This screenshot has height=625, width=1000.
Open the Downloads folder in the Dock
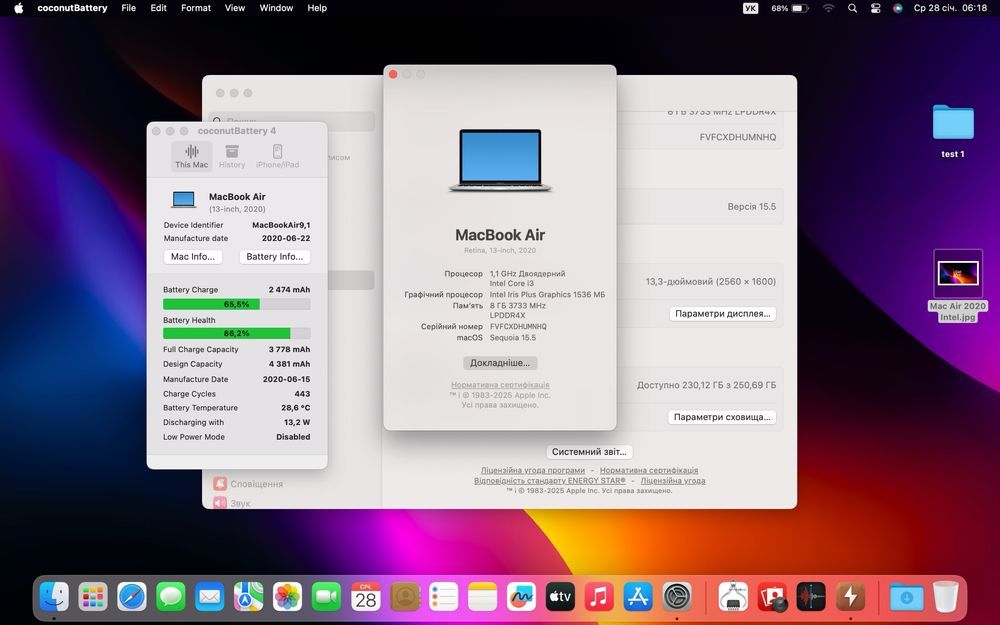906,598
